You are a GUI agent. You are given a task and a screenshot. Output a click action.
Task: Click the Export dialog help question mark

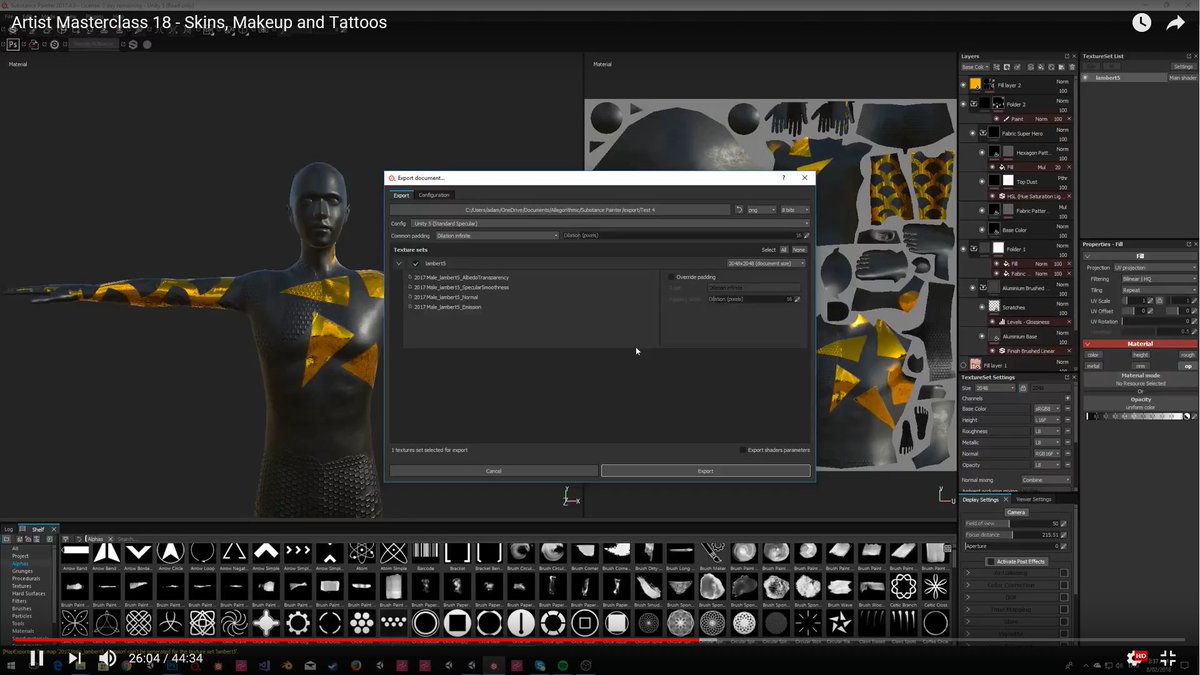point(783,178)
